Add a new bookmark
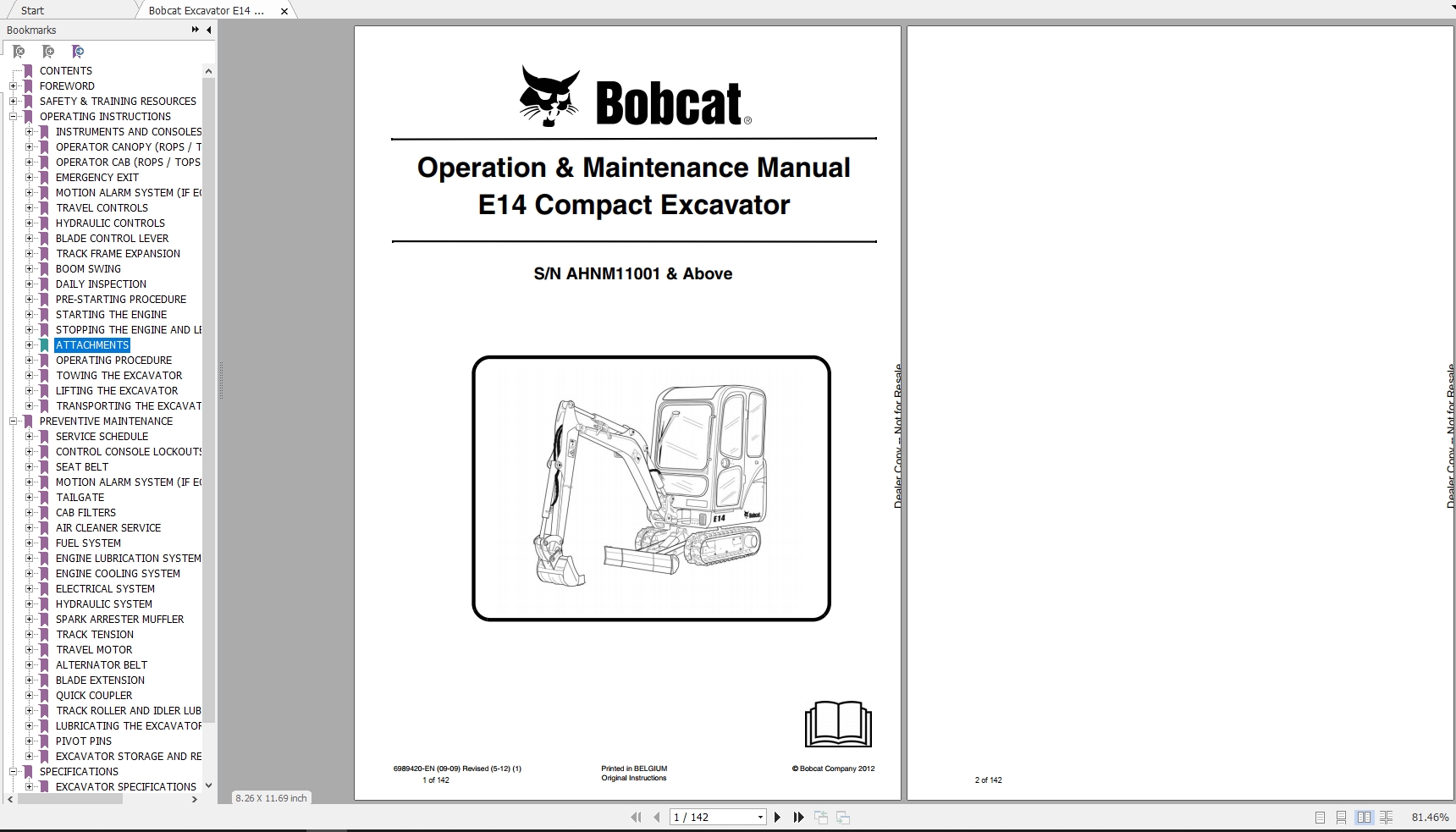This screenshot has width=1456, height=832. (48, 52)
